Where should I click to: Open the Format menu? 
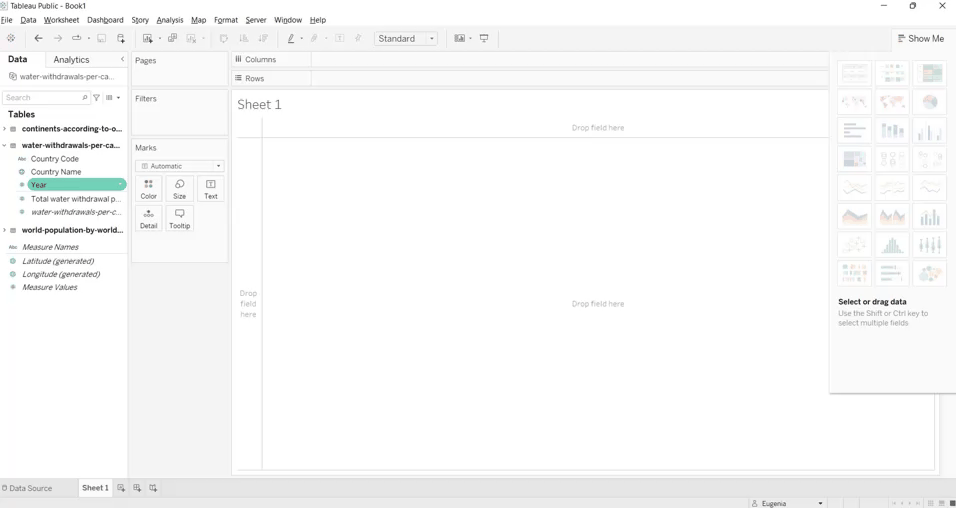226,20
